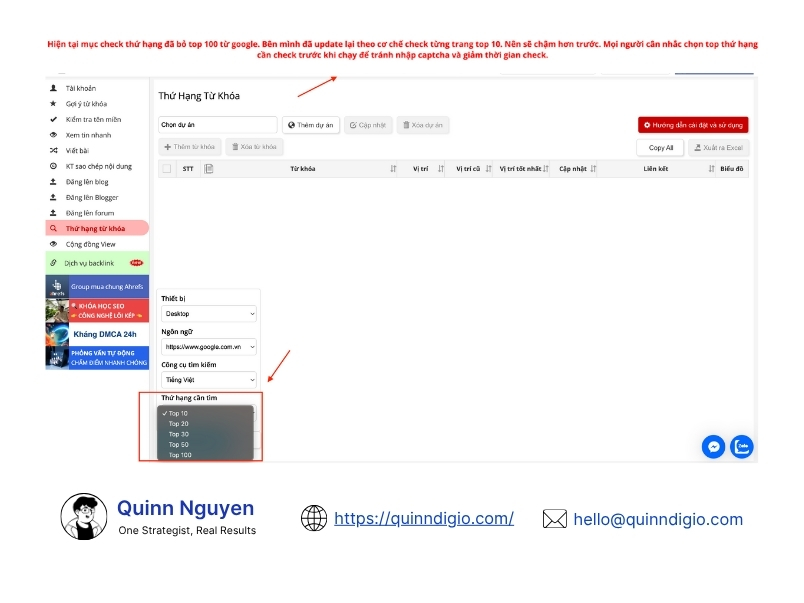Open the google.com.vn dropdown
This screenshot has height=603, width=804.
coord(209,347)
